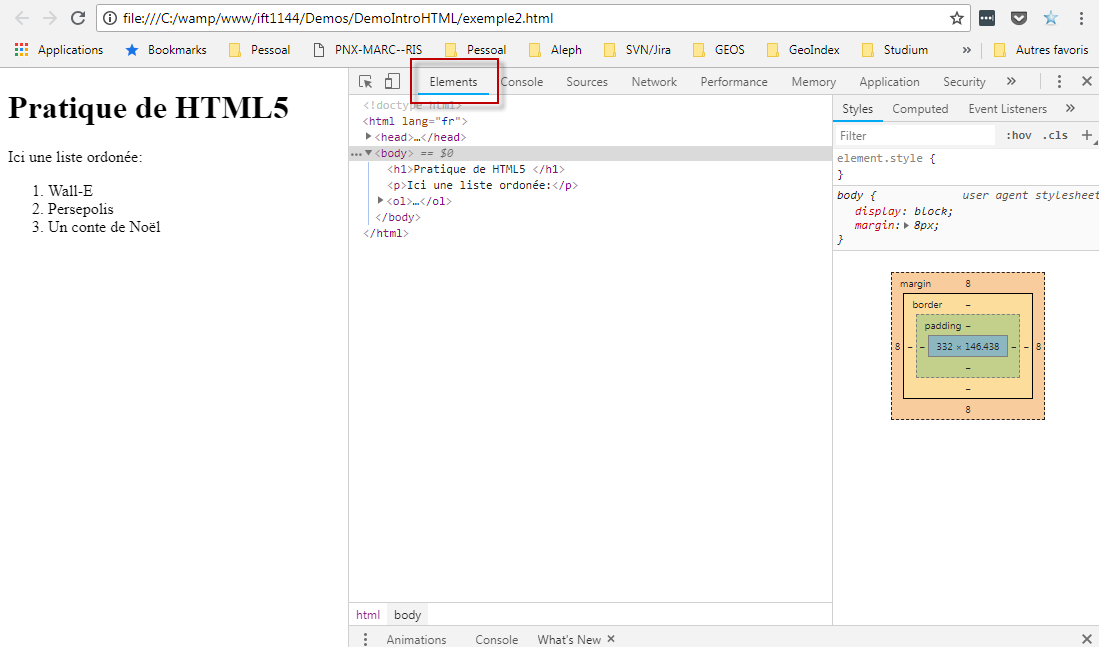Show more Styles sidebar tabs chevron
1099x647 pixels.
tap(1070, 108)
